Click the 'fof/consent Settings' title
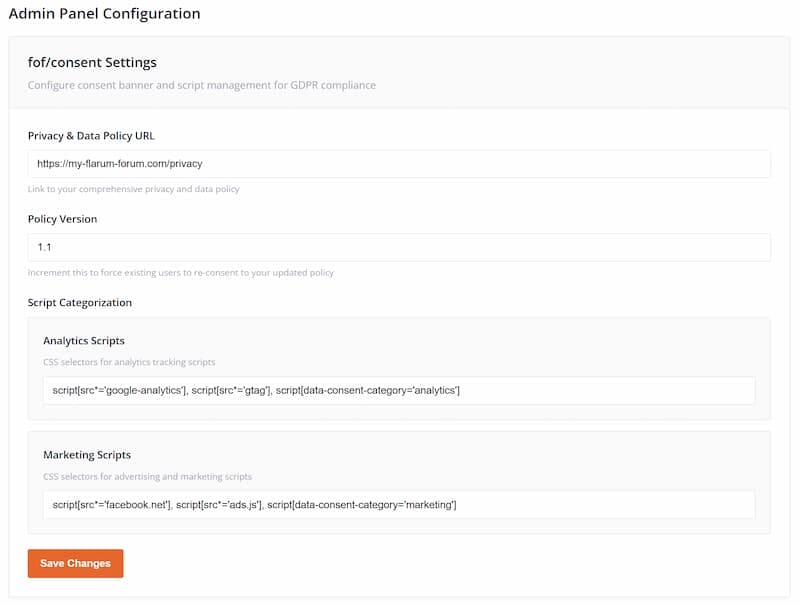This screenshot has height=606, width=800. click(x=92, y=62)
